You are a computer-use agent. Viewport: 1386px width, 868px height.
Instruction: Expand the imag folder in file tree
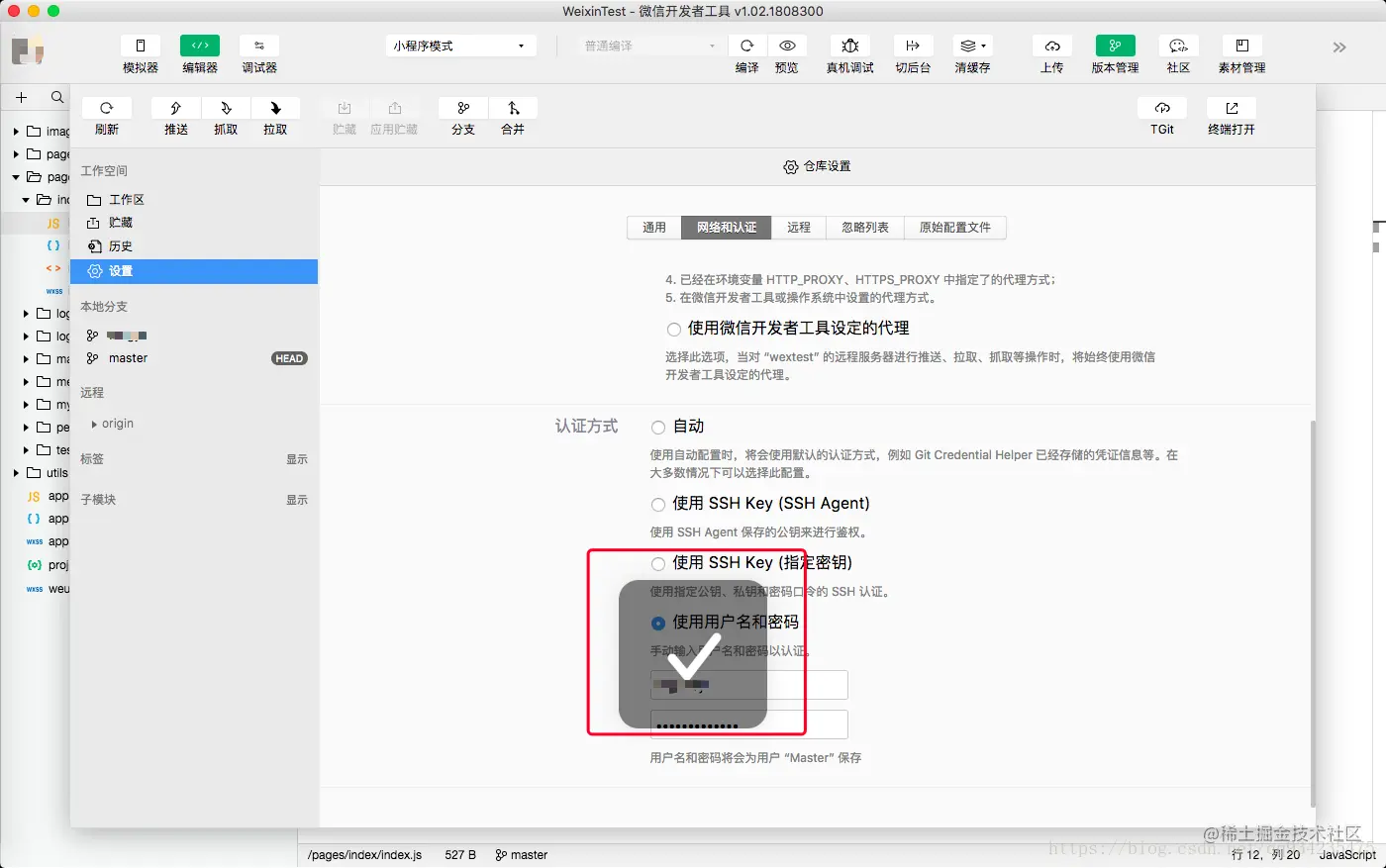coord(16,131)
